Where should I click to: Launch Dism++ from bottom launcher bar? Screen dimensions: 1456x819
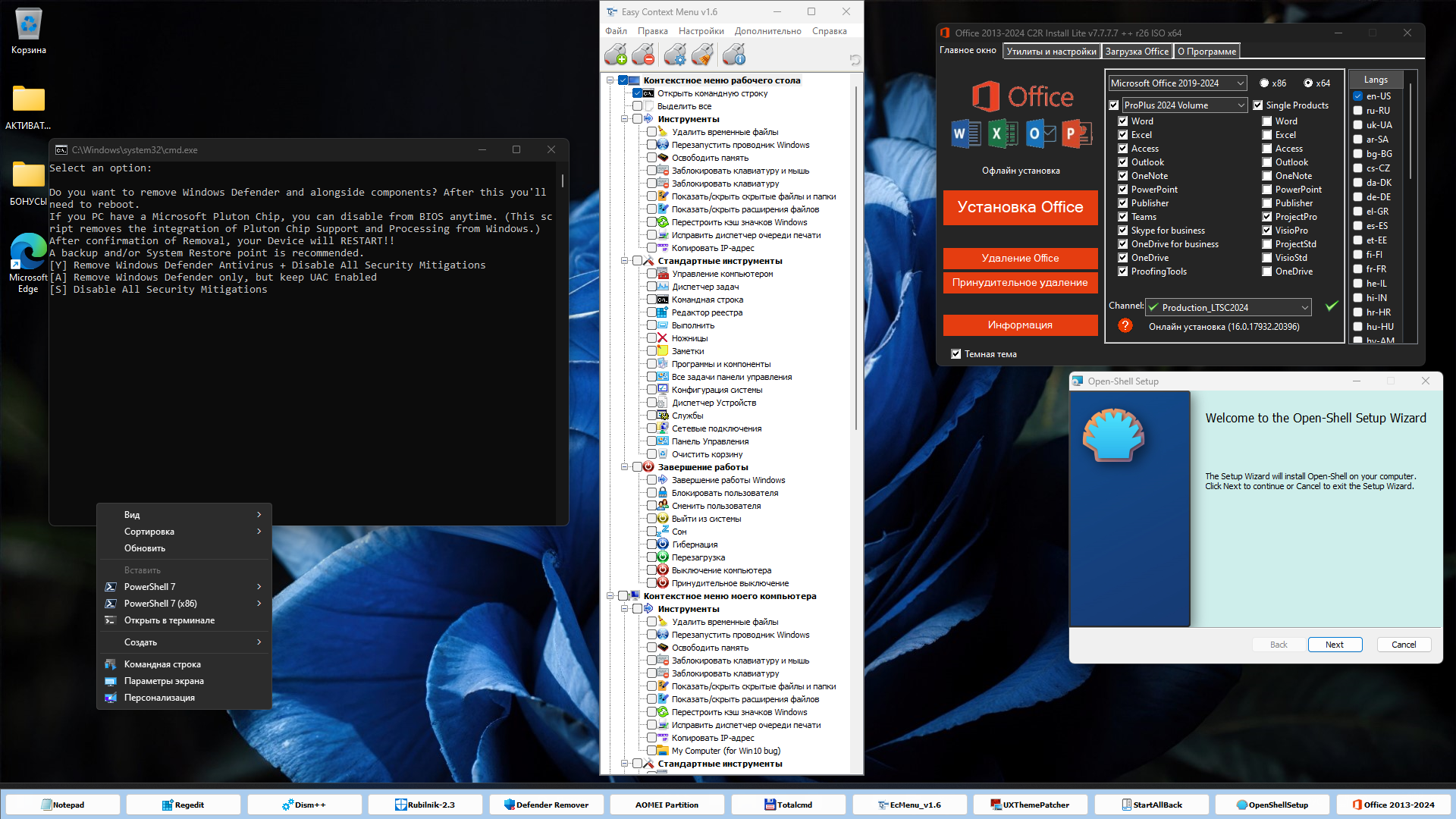click(304, 805)
